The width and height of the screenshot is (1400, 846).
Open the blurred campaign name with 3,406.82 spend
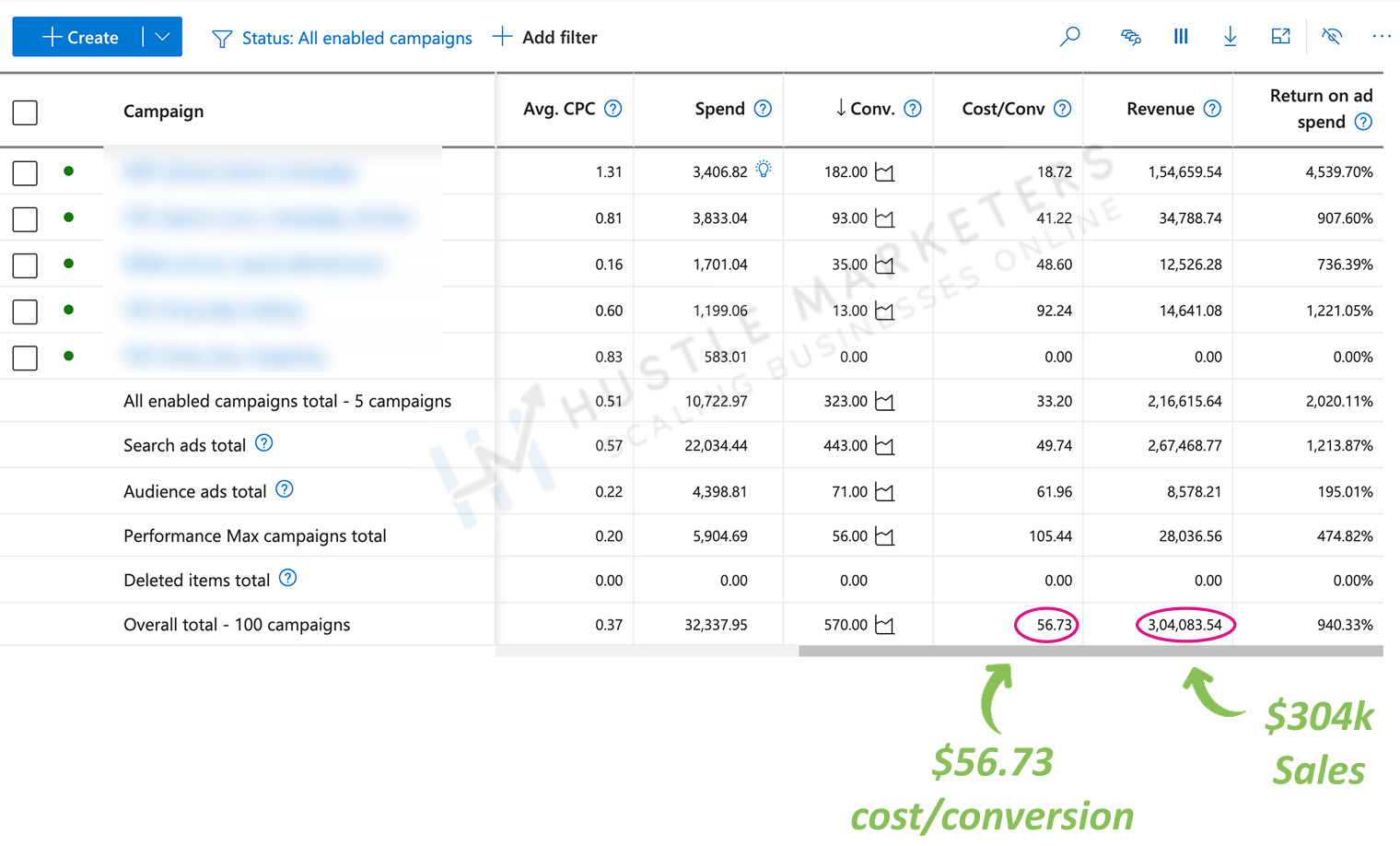tap(239, 172)
